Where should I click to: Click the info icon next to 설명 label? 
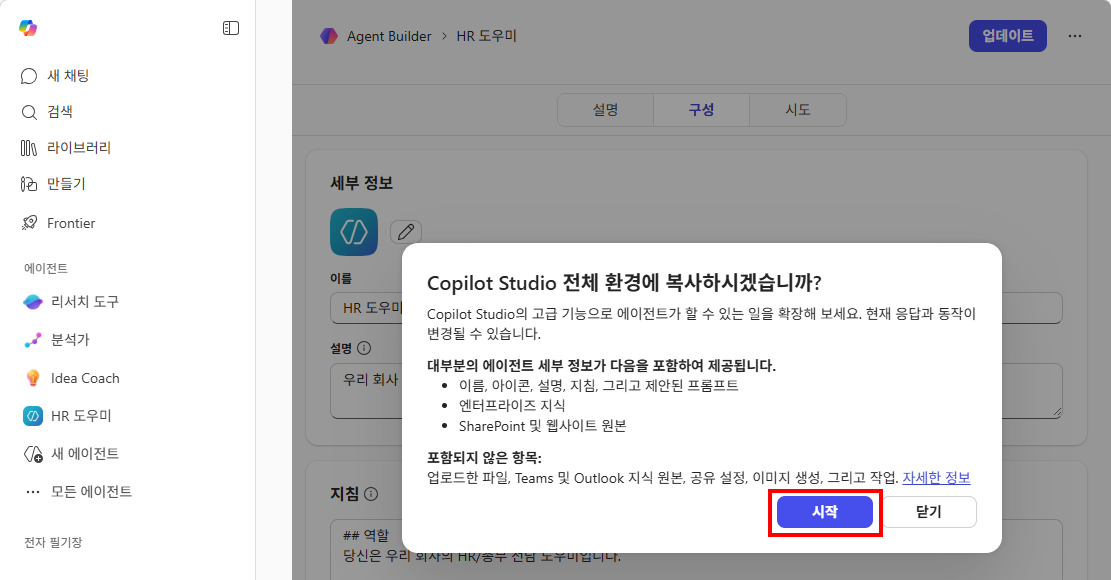click(x=364, y=348)
